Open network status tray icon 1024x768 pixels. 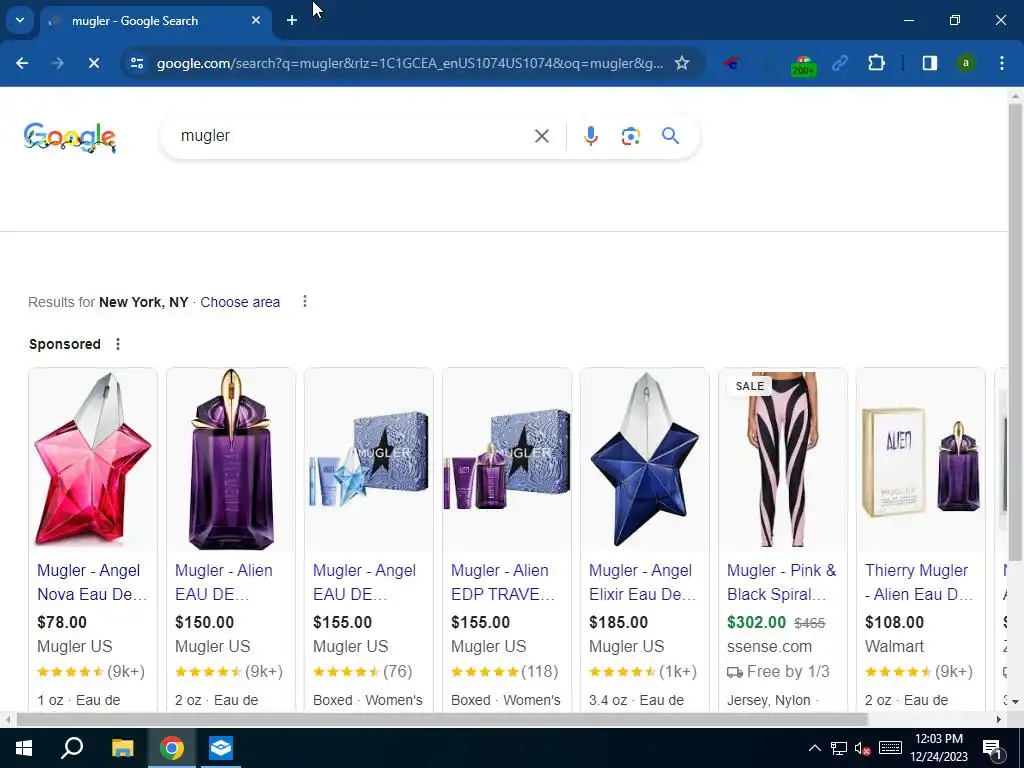point(839,748)
